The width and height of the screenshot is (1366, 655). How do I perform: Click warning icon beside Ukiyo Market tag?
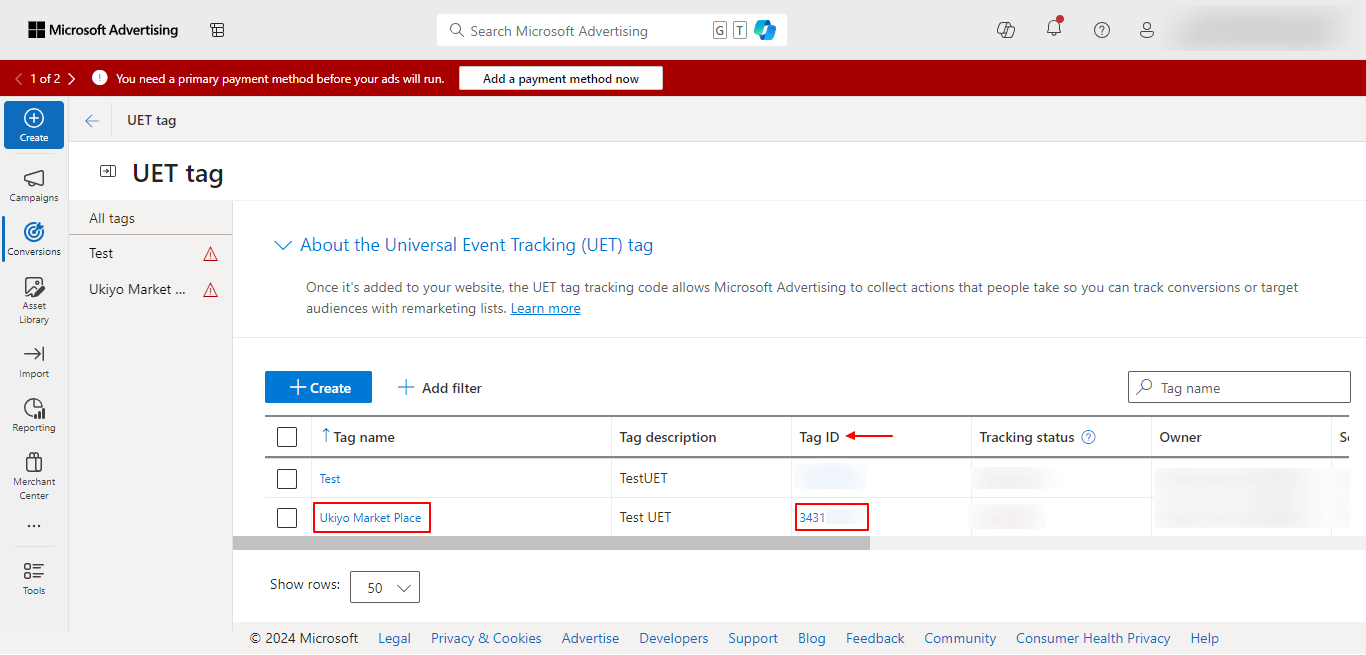(x=210, y=290)
